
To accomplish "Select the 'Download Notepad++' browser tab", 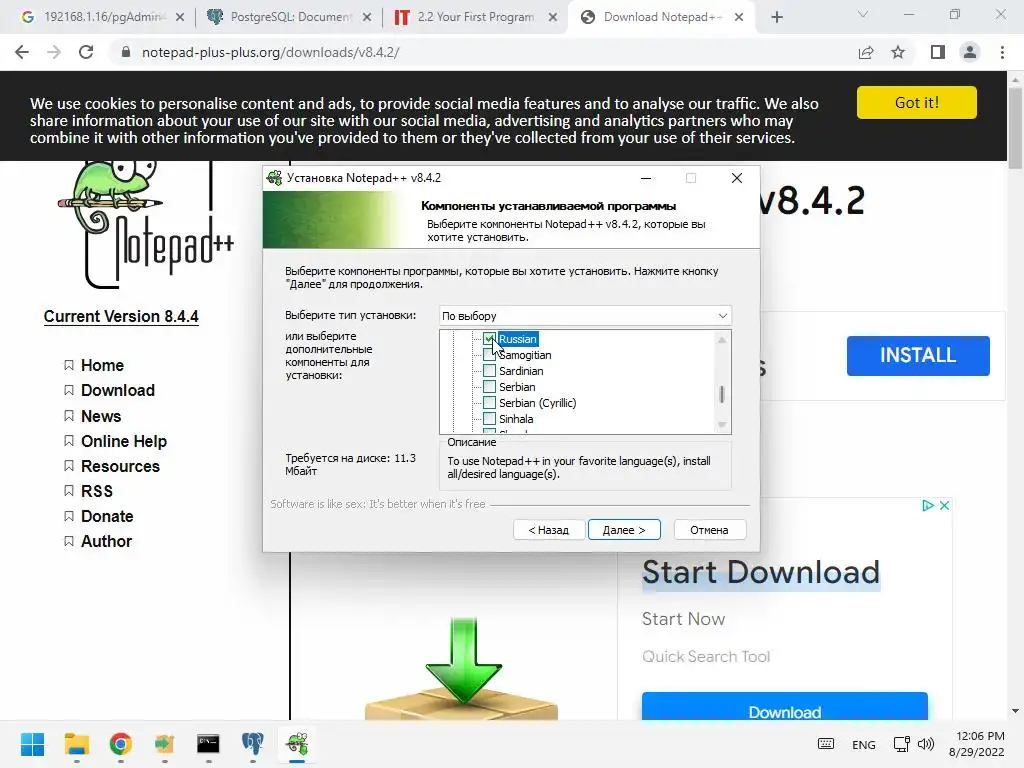I will [x=661, y=17].
